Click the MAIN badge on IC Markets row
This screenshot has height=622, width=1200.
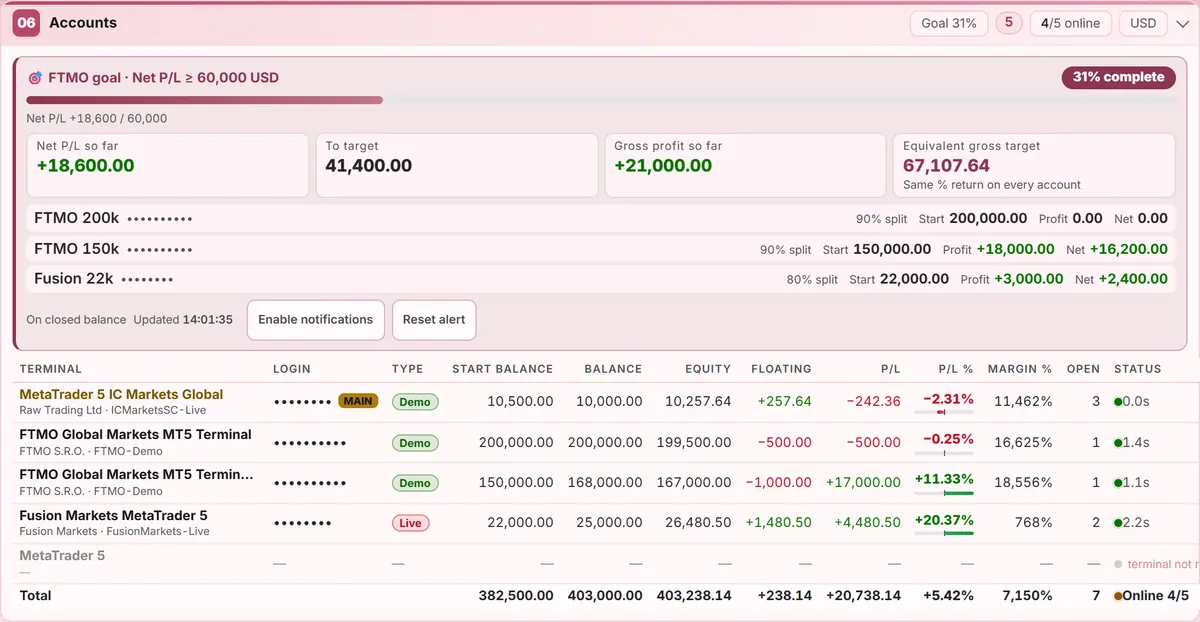[358, 401]
